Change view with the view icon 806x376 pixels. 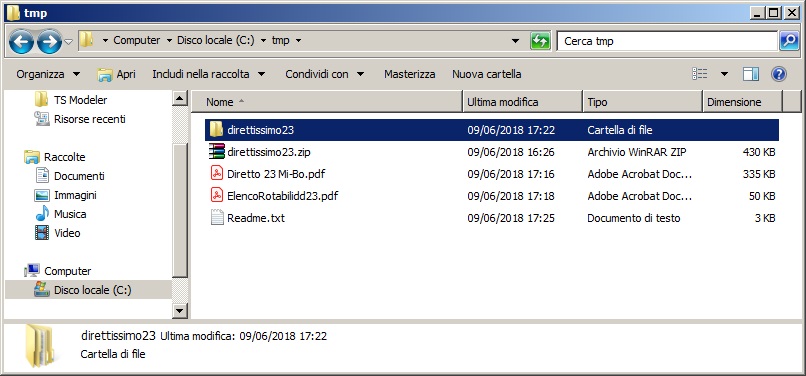700,74
